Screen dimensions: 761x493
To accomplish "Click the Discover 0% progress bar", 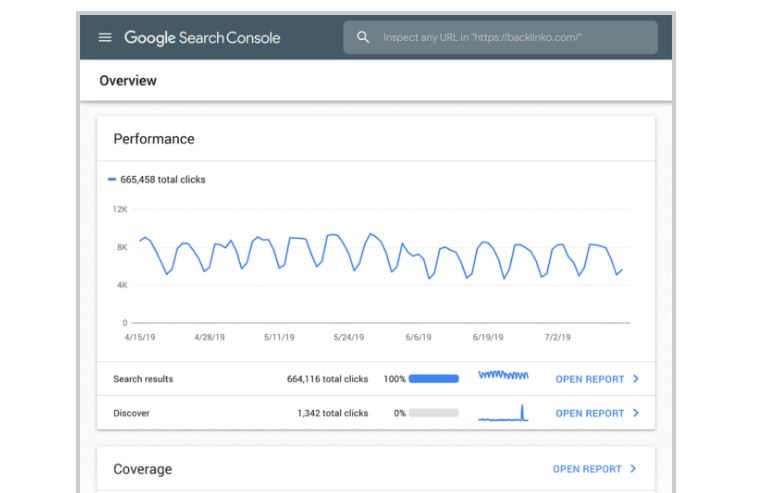I will (x=433, y=413).
